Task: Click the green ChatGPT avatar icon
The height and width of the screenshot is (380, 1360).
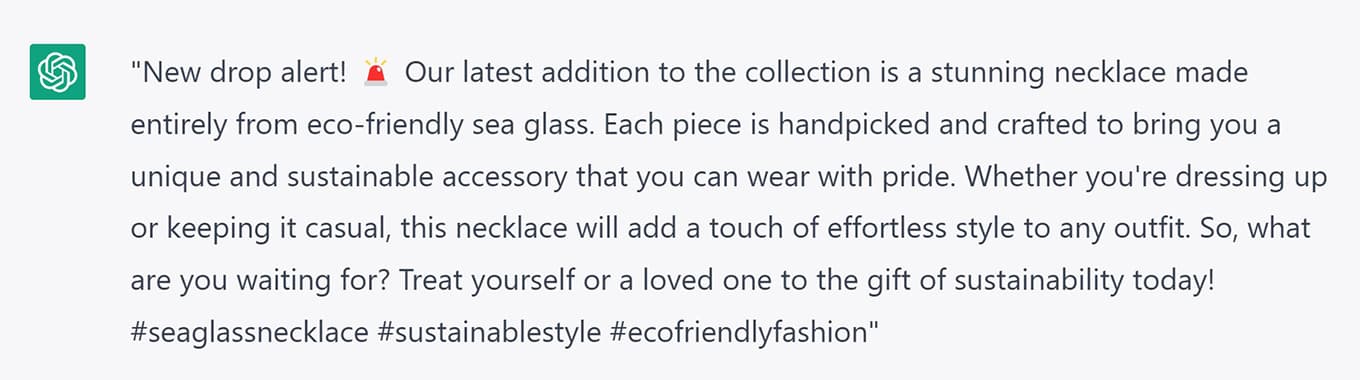Action: pos(58,73)
